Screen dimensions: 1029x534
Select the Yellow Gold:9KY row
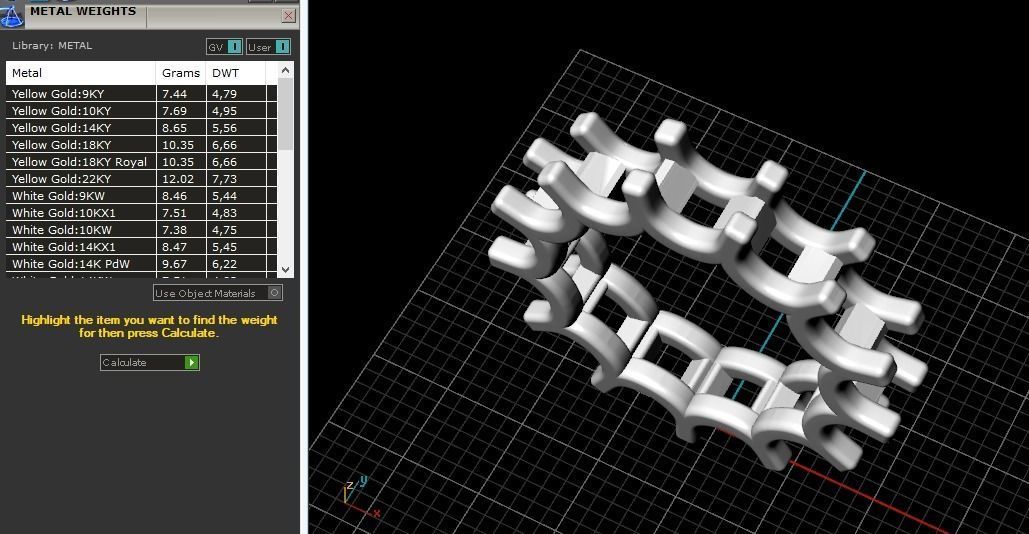141,94
